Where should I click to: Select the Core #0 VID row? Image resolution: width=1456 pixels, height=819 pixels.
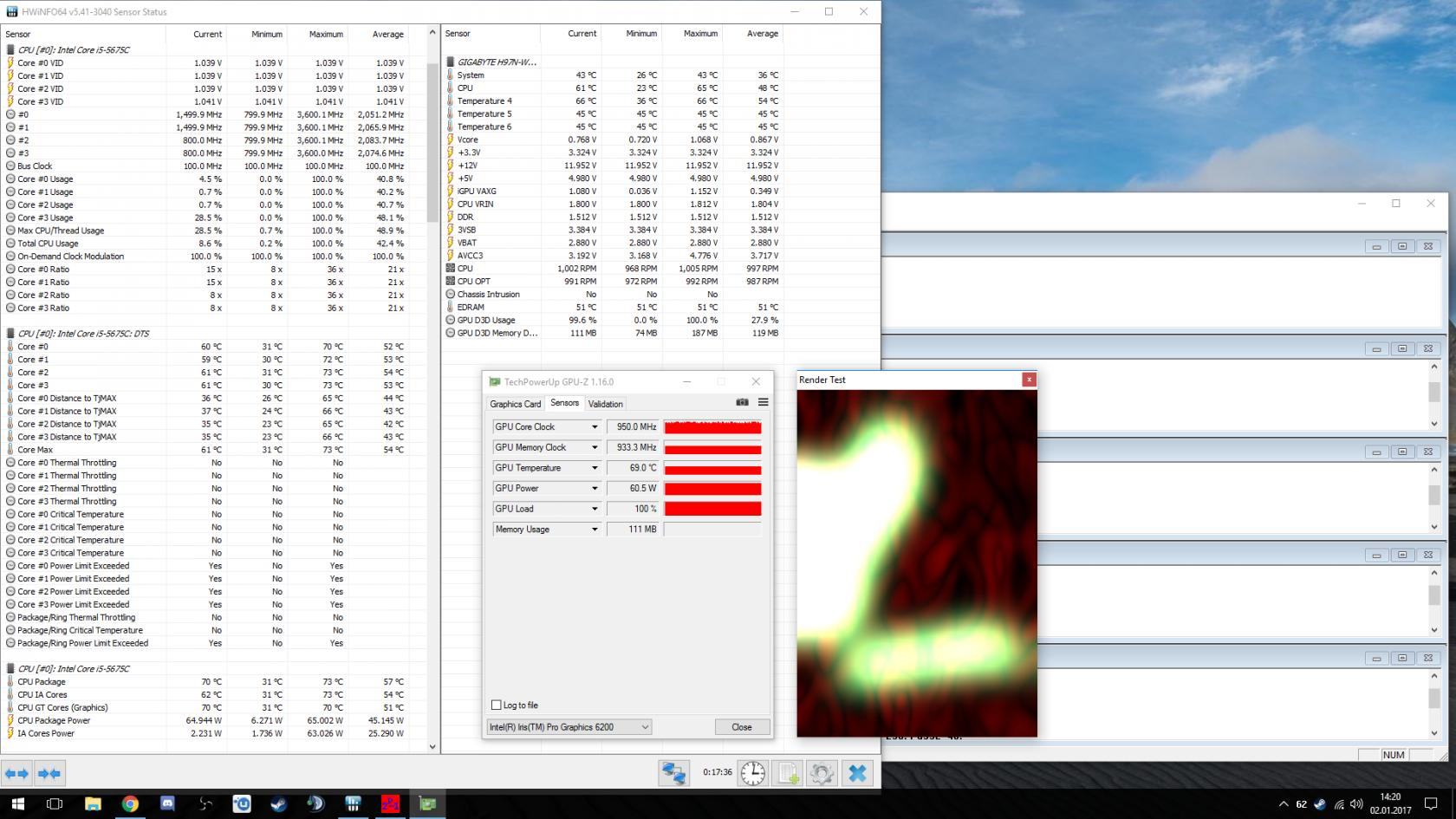point(216,62)
